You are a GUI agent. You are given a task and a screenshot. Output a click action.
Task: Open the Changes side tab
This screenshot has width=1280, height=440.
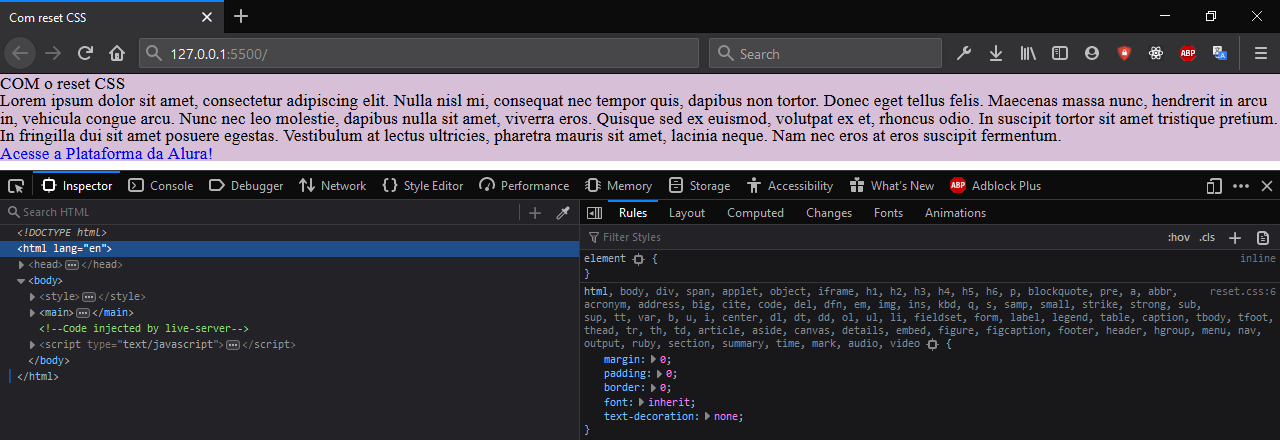coord(829,213)
